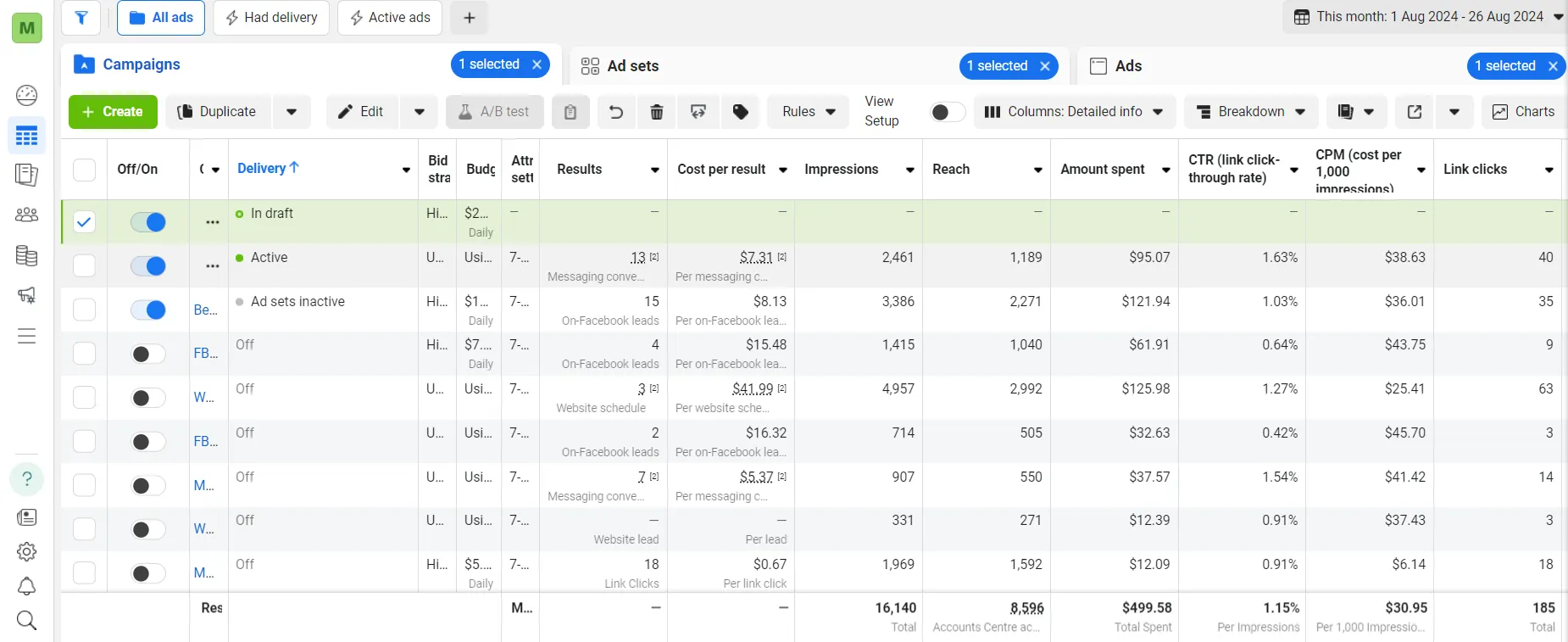This screenshot has height=642, width=1568.
Task: Open the help question mark icon
Action: coord(27,479)
